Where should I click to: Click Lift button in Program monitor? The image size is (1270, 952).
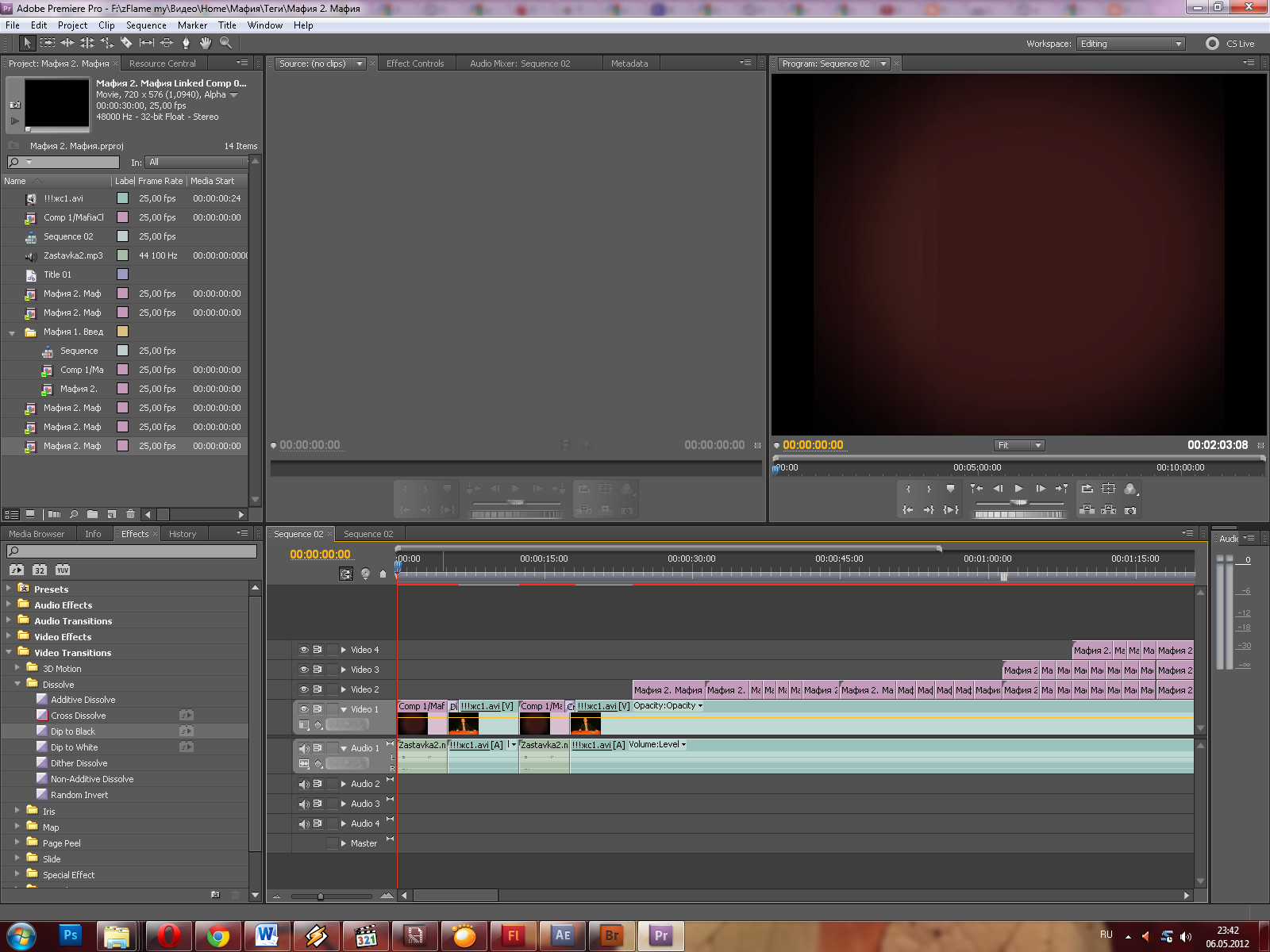coord(1087,510)
